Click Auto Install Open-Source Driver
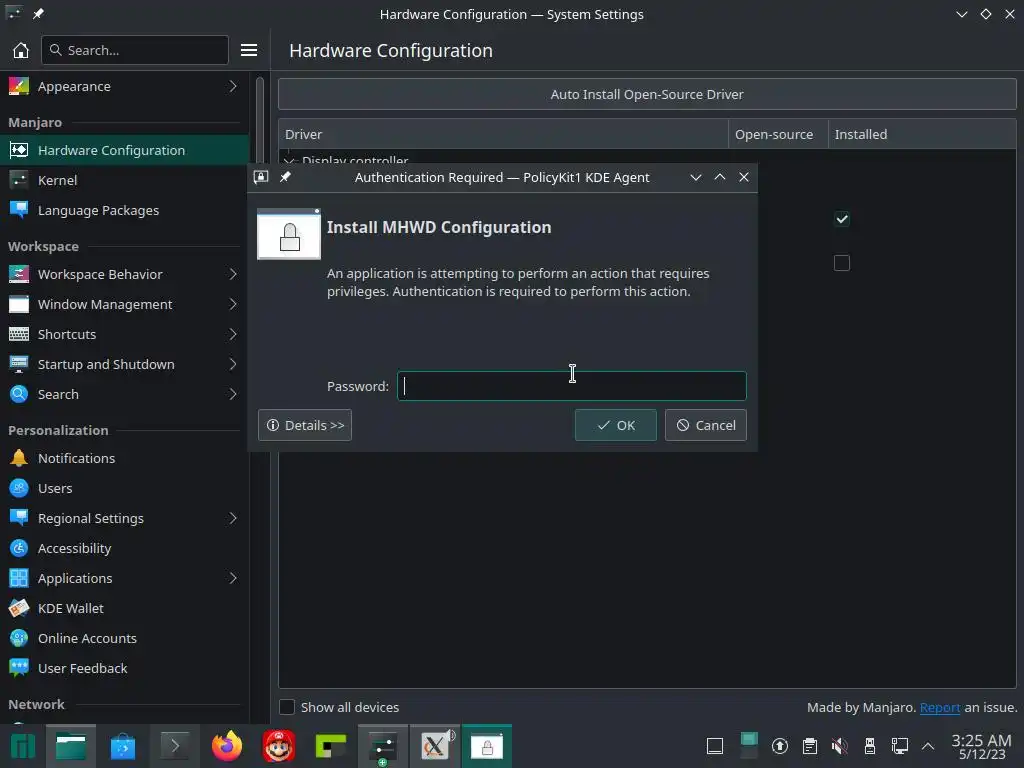The height and width of the screenshot is (768, 1024). click(x=647, y=94)
